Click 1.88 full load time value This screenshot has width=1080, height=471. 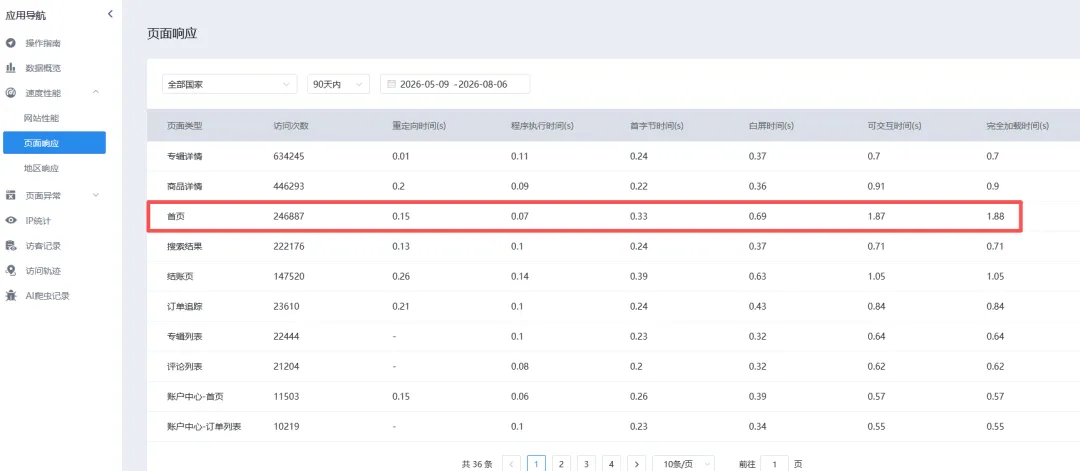pyautogui.click(x=995, y=216)
